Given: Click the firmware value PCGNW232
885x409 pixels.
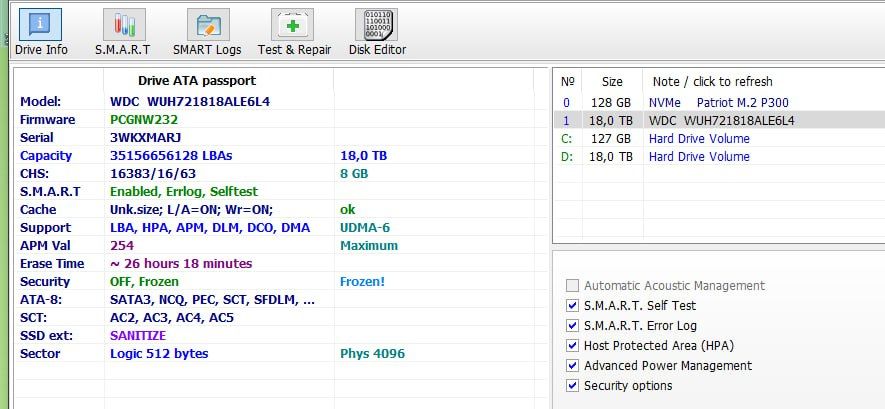Looking at the screenshot, I should 144,120.
